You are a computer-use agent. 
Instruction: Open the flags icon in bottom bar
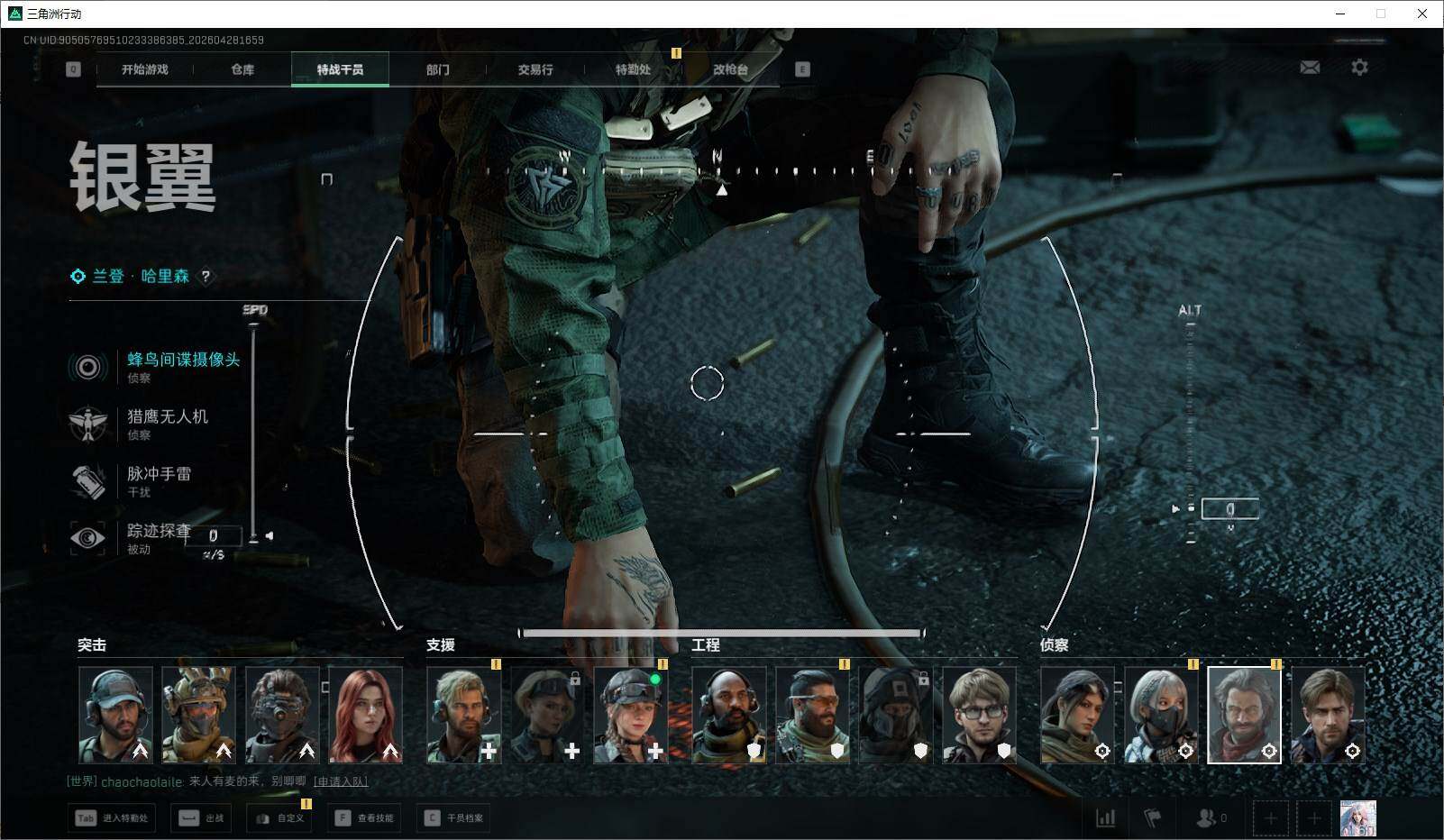pos(1153,818)
